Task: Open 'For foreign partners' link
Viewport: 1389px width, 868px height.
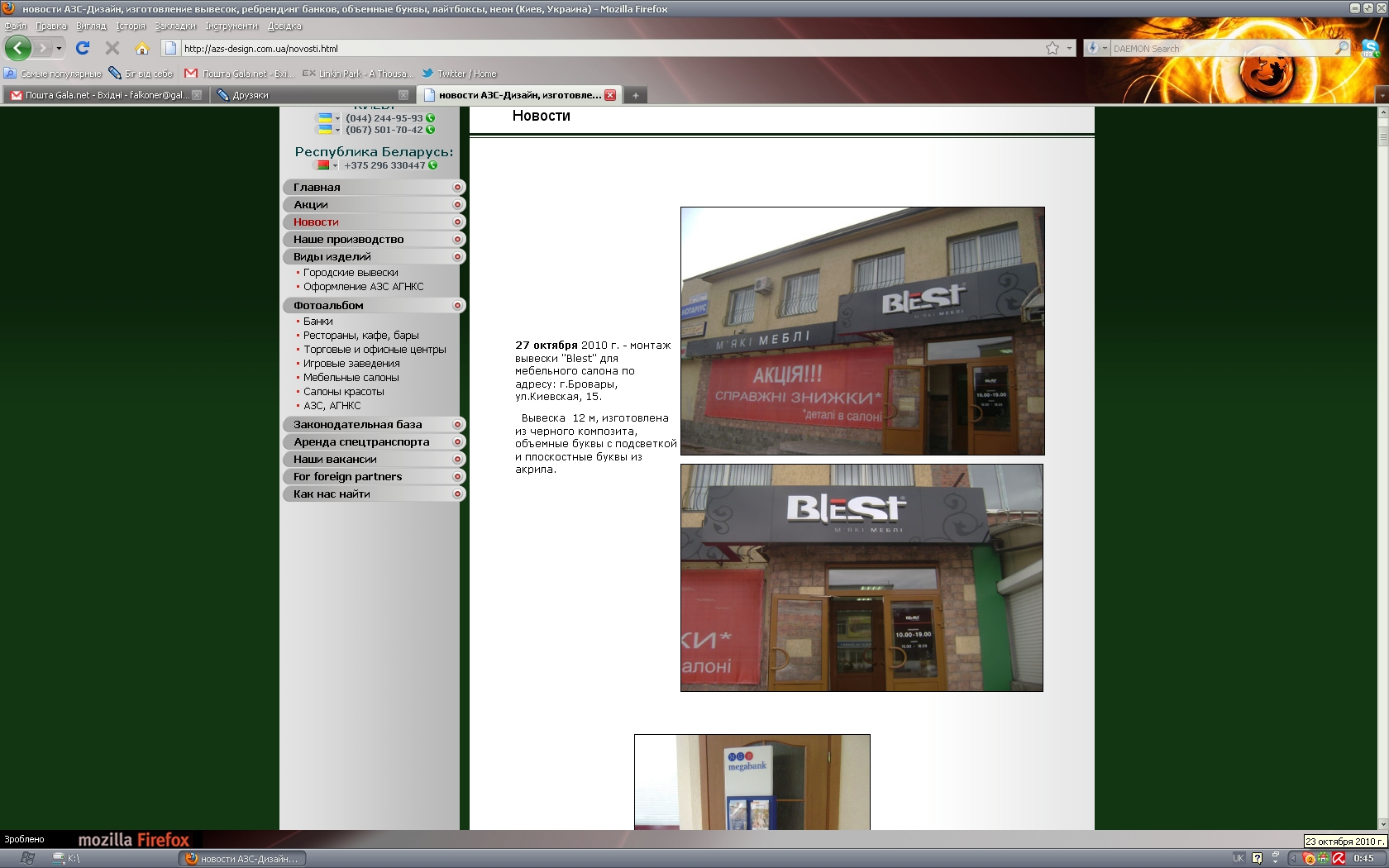Action: point(375,477)
